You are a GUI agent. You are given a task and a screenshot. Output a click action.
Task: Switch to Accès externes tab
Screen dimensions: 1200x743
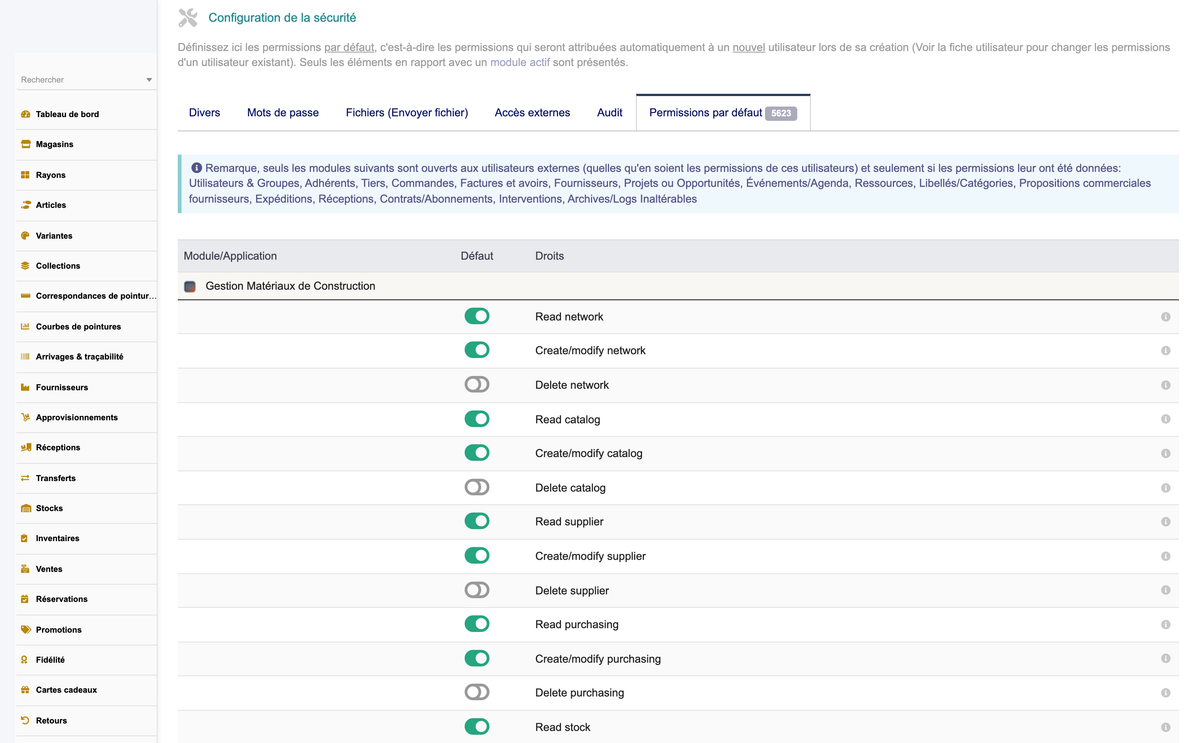coord(532,113)
